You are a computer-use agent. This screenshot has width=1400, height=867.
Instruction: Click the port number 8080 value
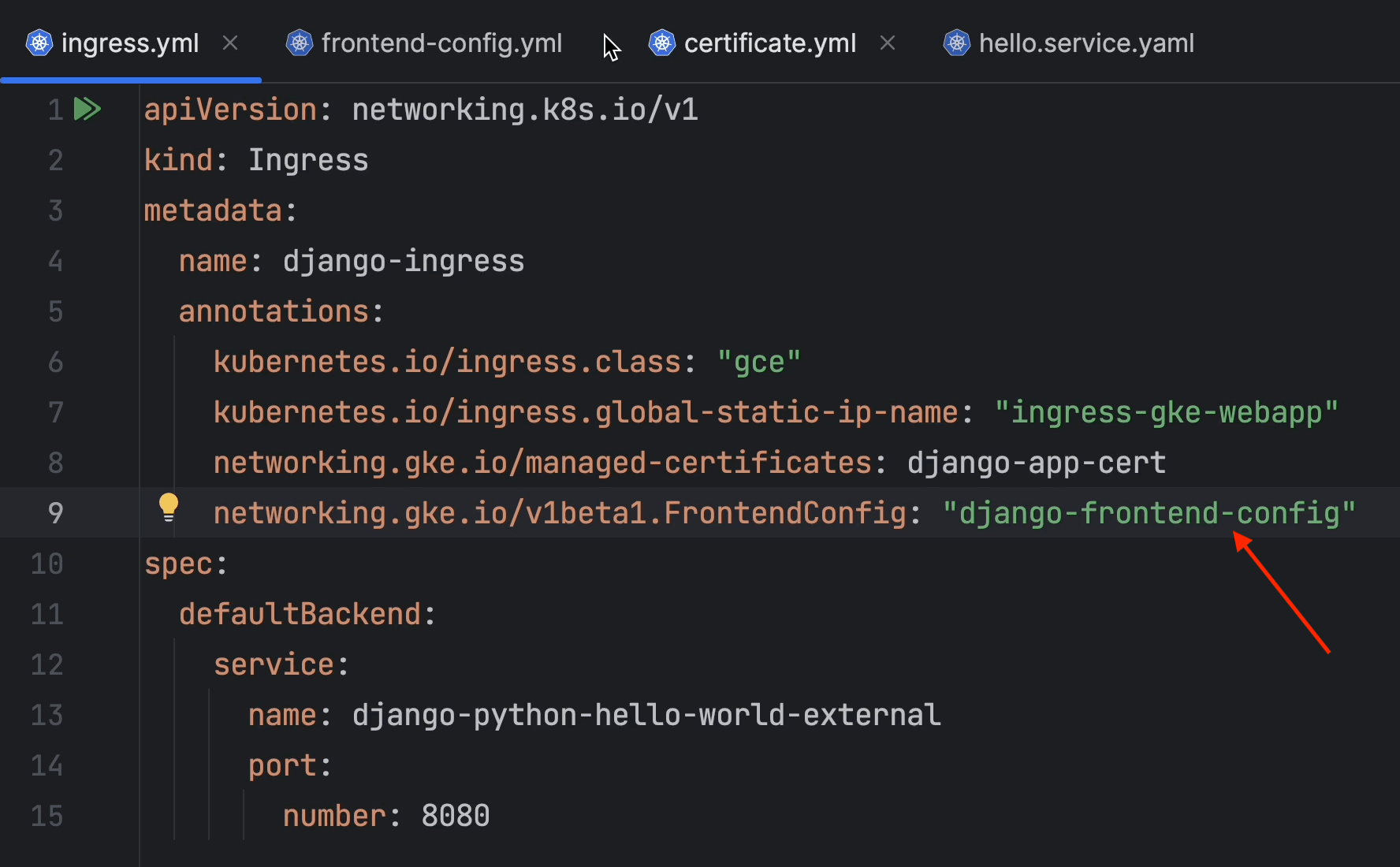(x=456, y=816)
